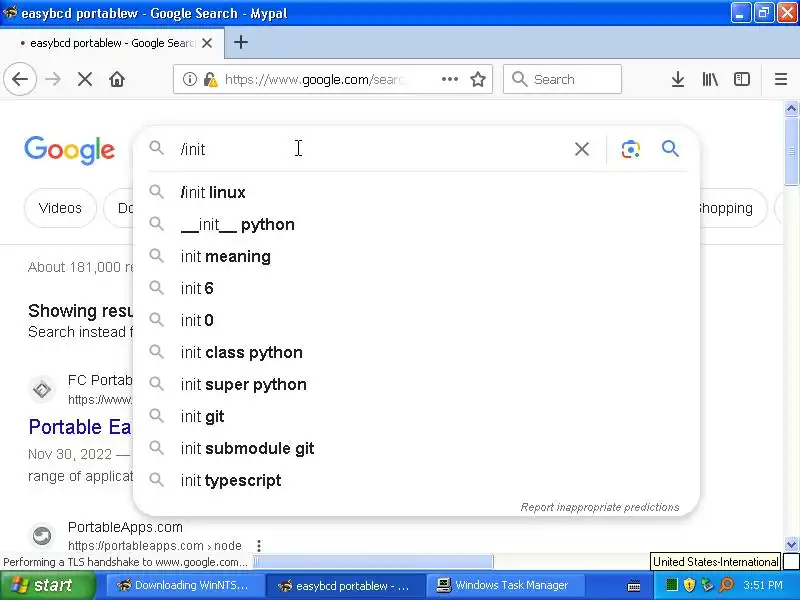This screenshot has height=600, width=800.
Task: Click the vertical scrollbar up arrow
Action: click(791, 108)
